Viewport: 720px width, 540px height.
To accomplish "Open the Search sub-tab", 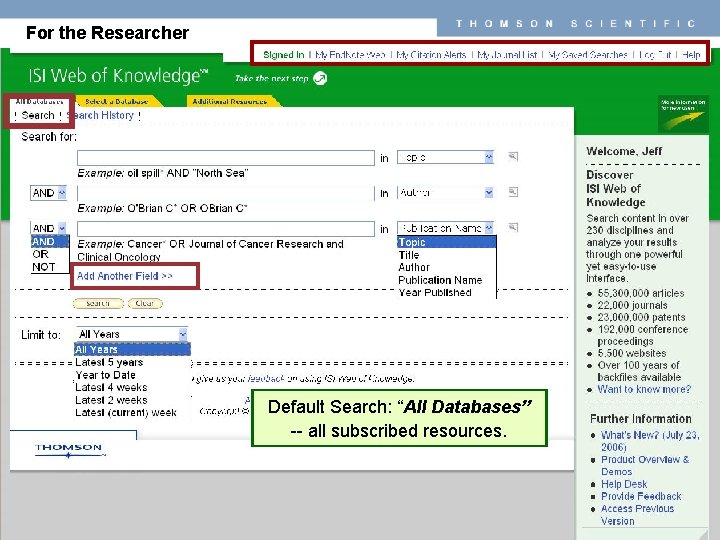I will (38, 115).
